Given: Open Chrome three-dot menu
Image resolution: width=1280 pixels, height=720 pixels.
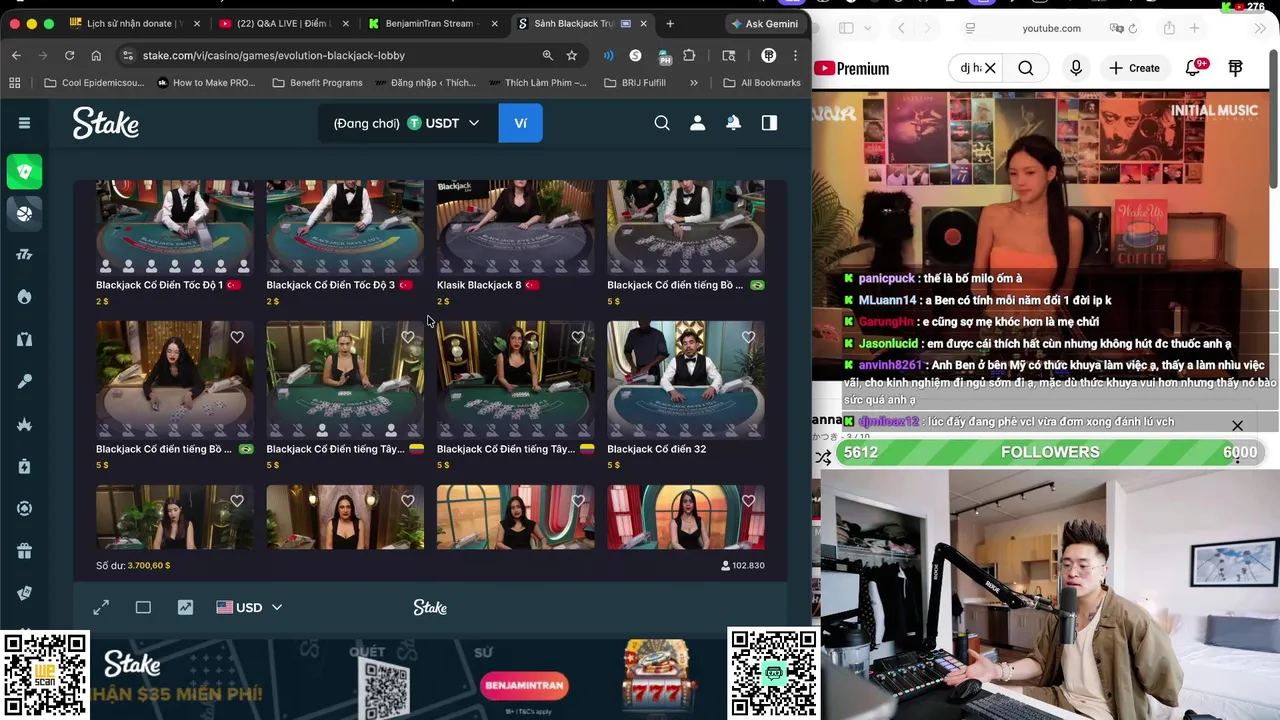Looking at the screenshot, I should pos(795,55).
